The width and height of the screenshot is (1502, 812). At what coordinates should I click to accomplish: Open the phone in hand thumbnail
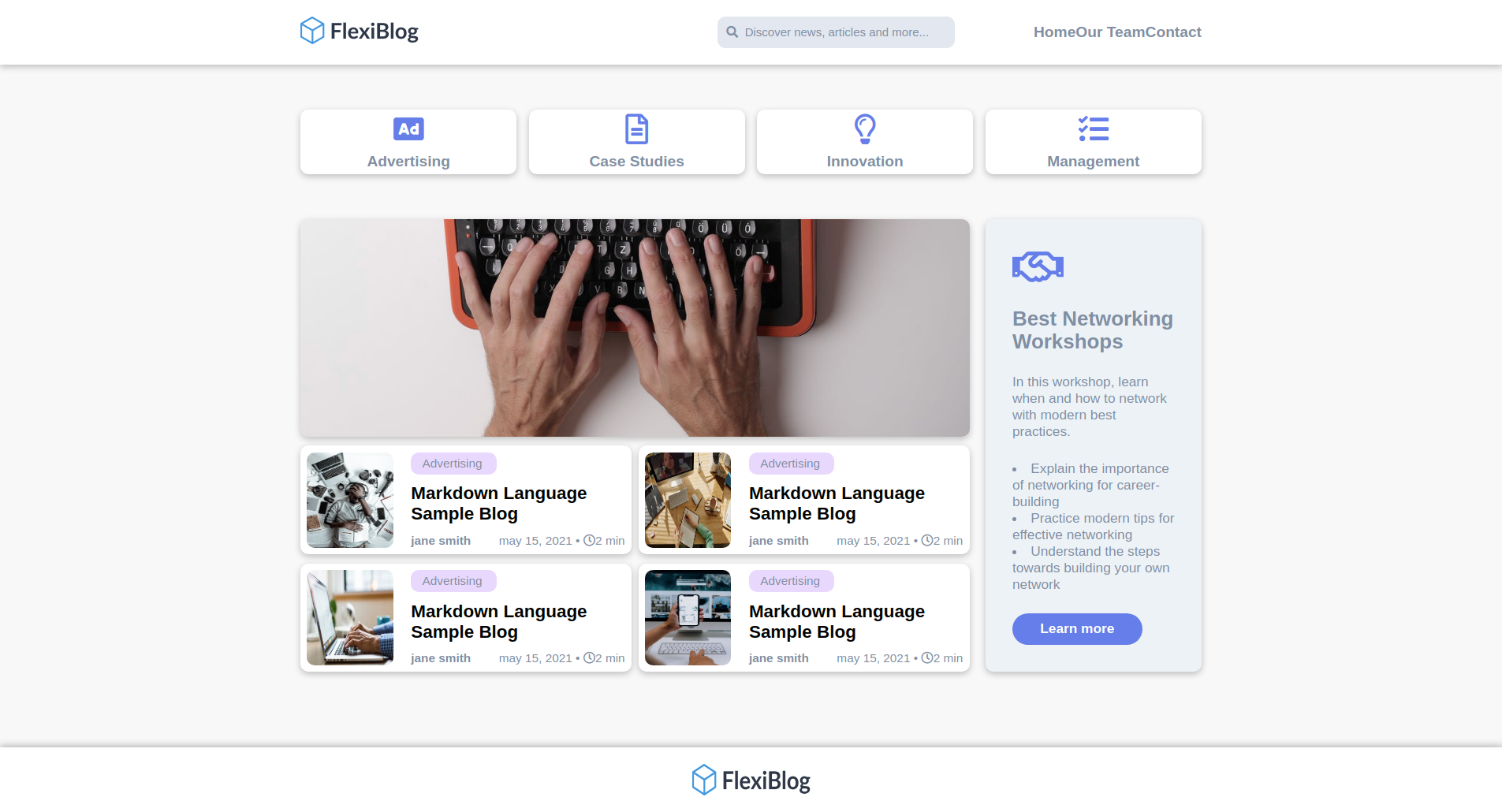688,618
